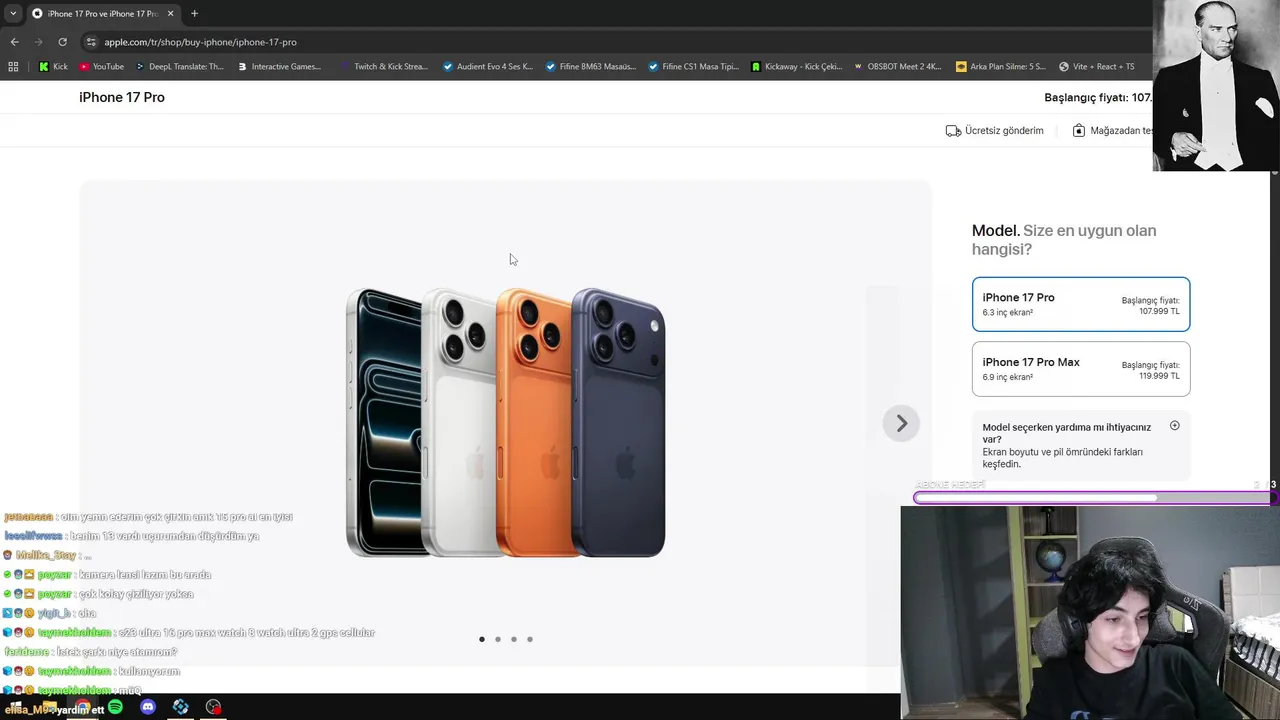
Task: Select third gallery pagination dot
Action: point(514,639)
